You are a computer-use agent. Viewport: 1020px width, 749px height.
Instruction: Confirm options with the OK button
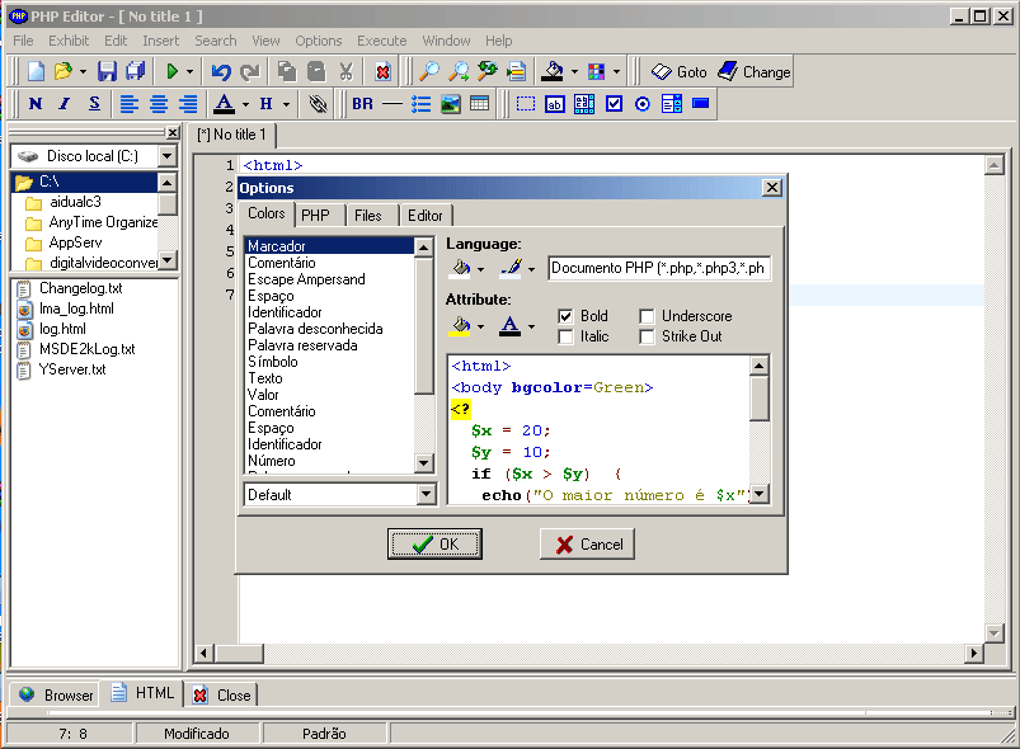[x=435, y=544]
